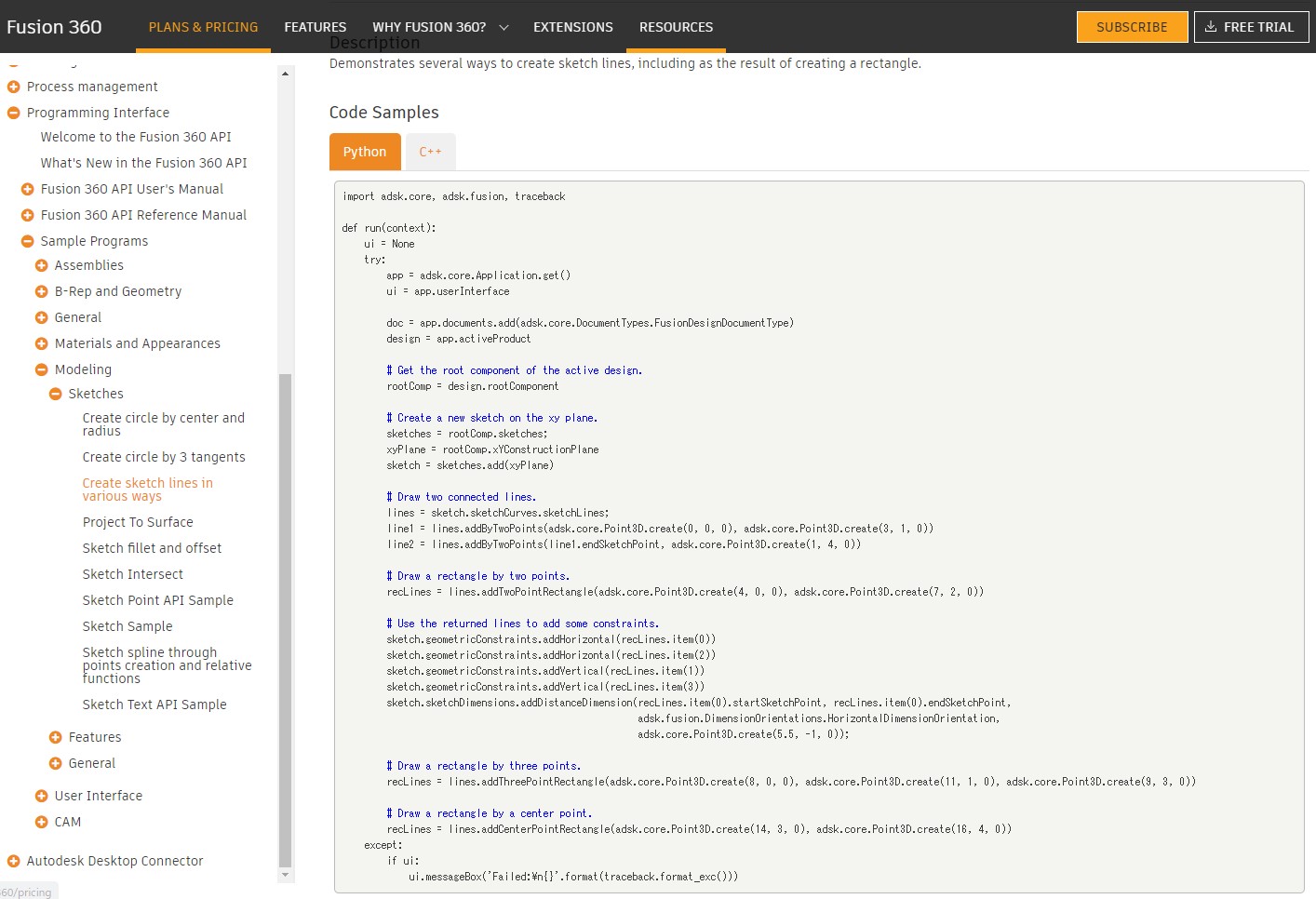Go to the Features menu item
Screen dimensions: 1316x899
(x=316, y=27)
